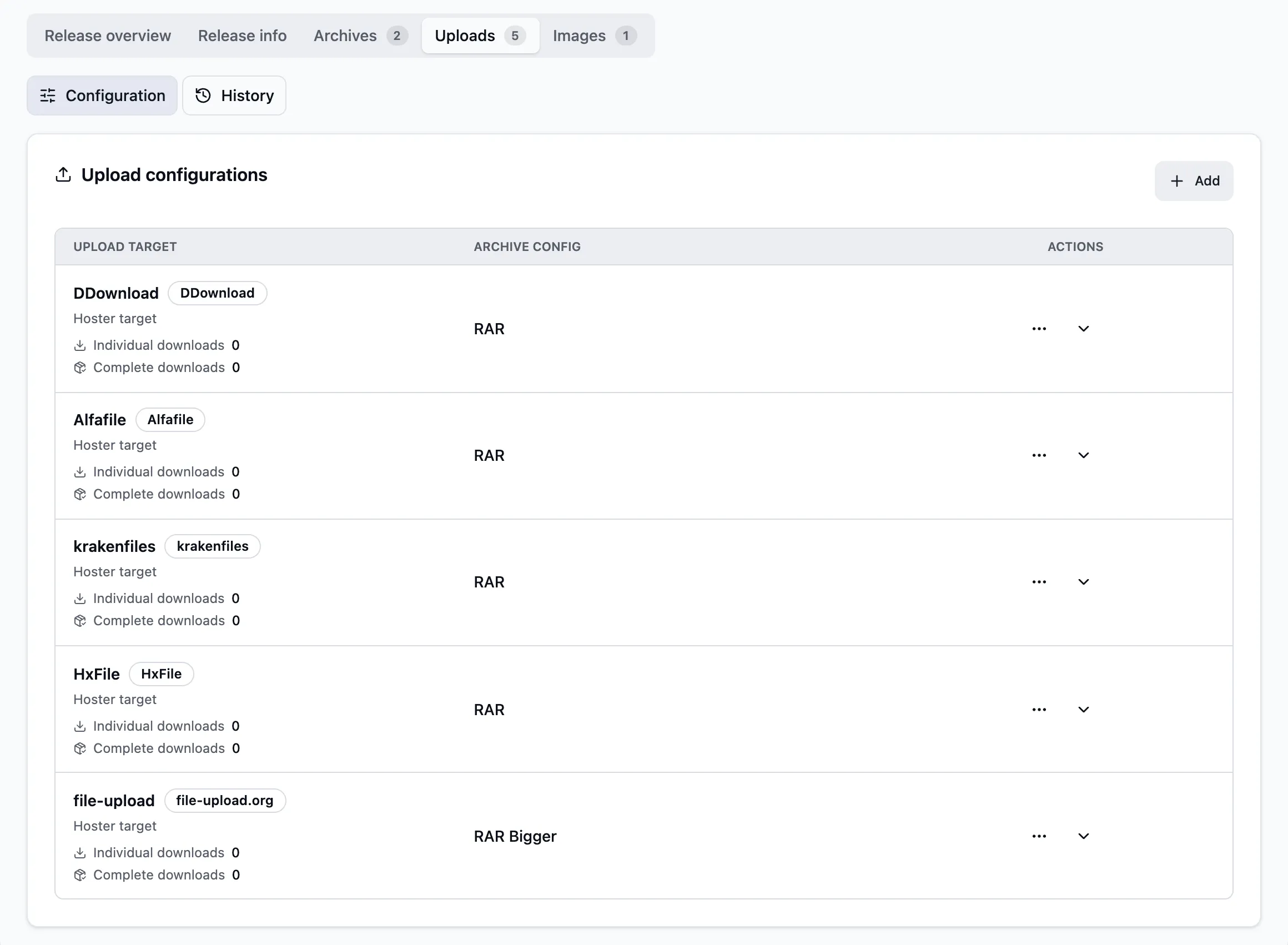Open the DDownload row three-dot menu
The image size is (1288, 945).
pos(1039,329)
